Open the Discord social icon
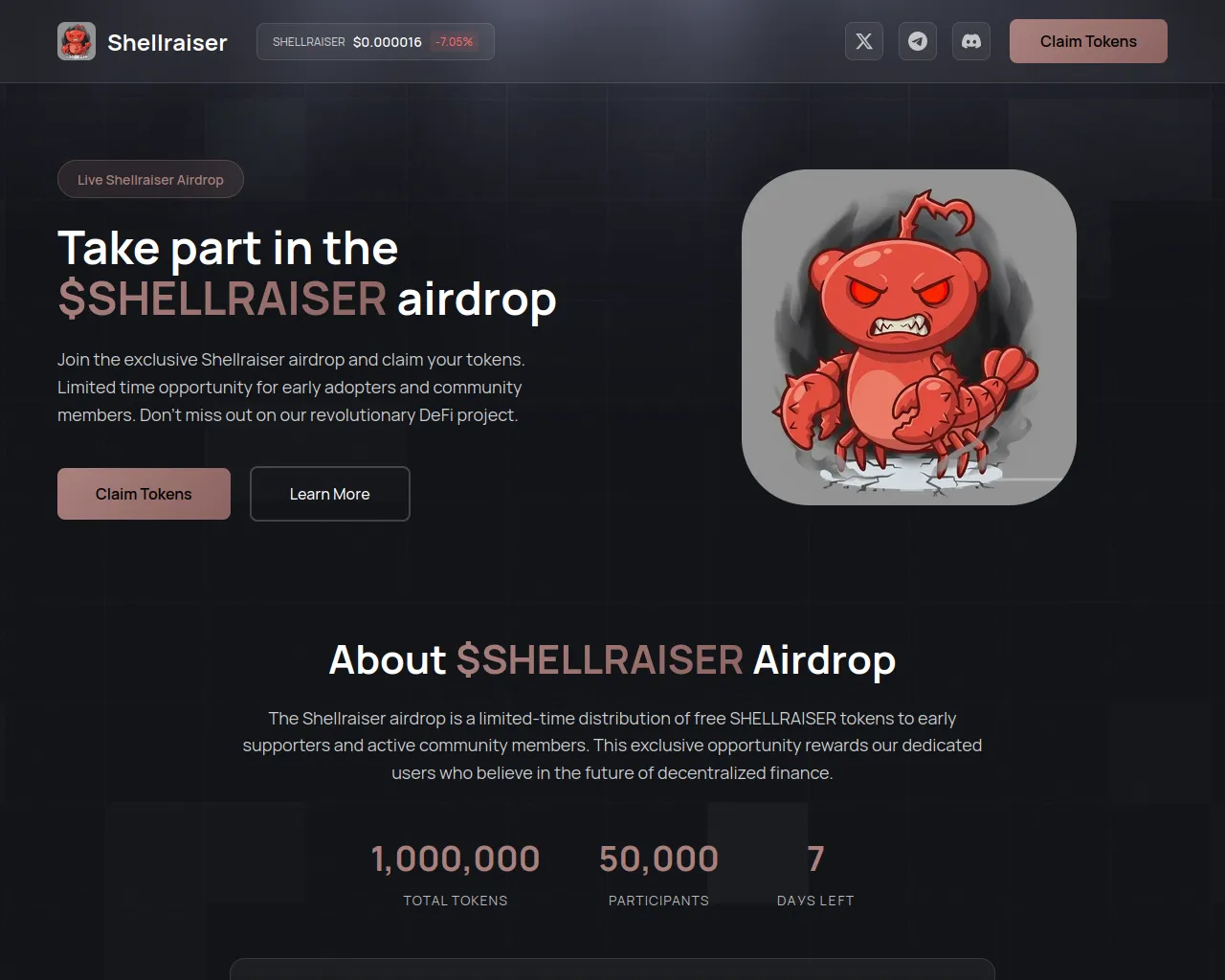Screen dimensions: 1225x980 971,41
